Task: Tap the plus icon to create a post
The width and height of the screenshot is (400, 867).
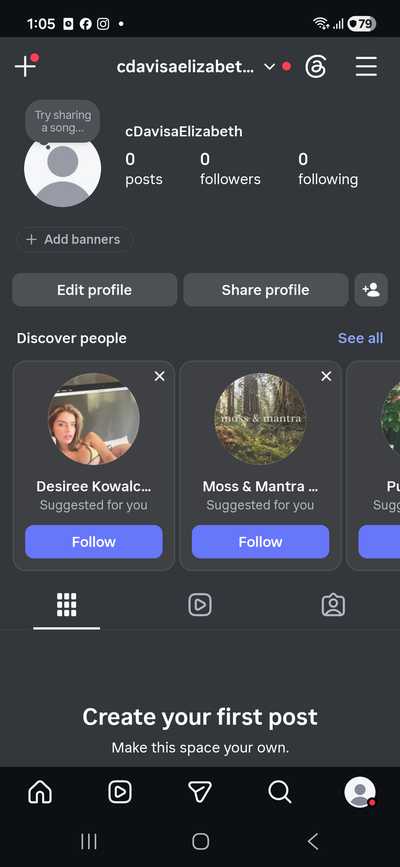Action: click(x=25, y=66)
